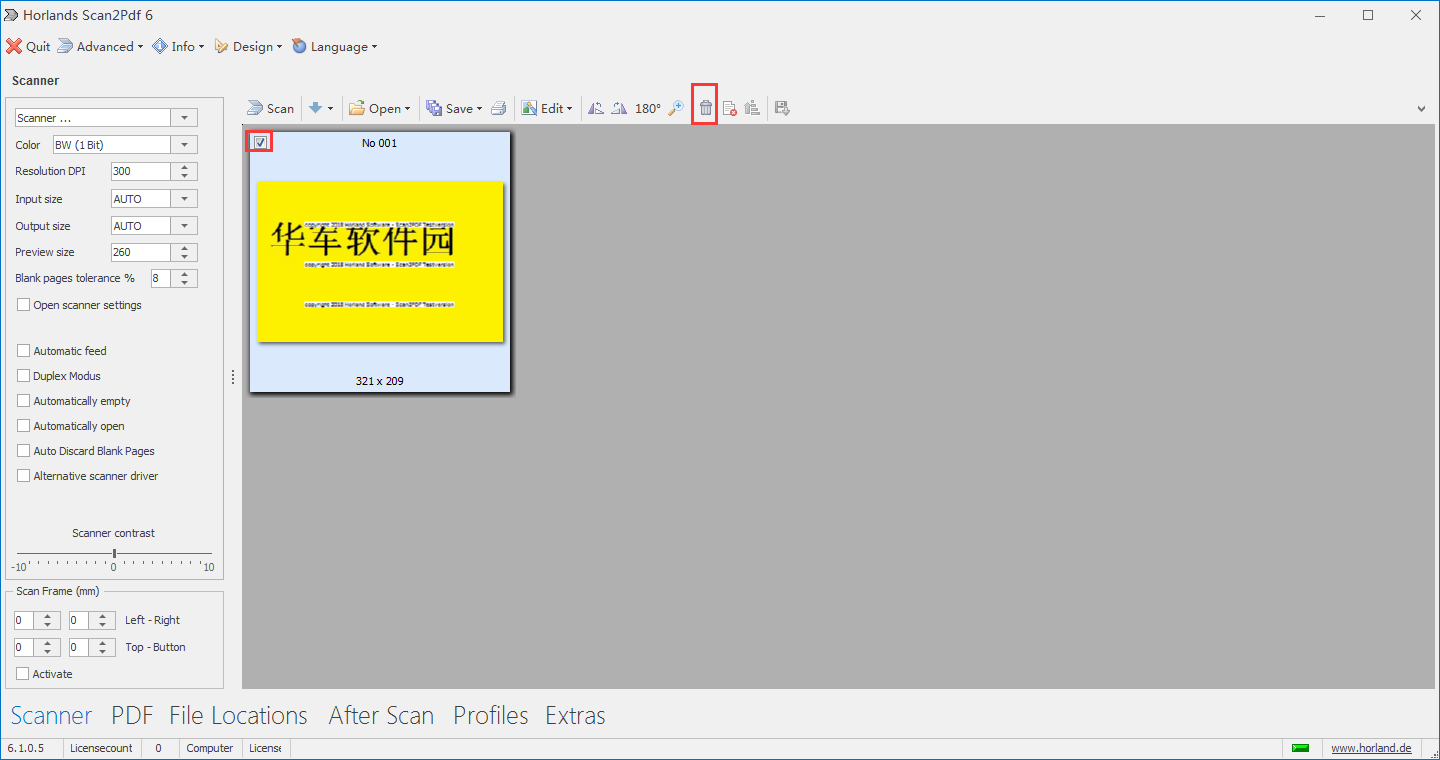Image resolution: width=1440 pixels, height=760 pixels.
Task: Expand the Input size dropdown
Action: [x=184, y=198]
